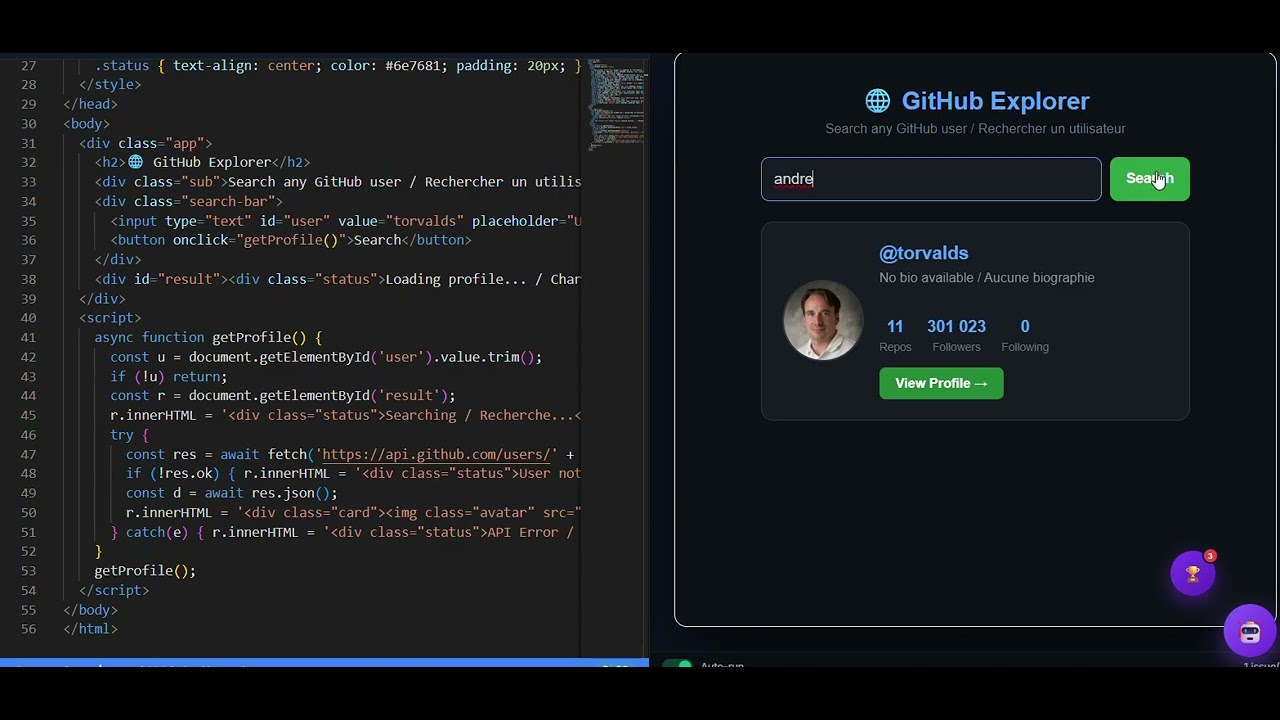Click the green Search button
1280x720 pixels.
1149,179
